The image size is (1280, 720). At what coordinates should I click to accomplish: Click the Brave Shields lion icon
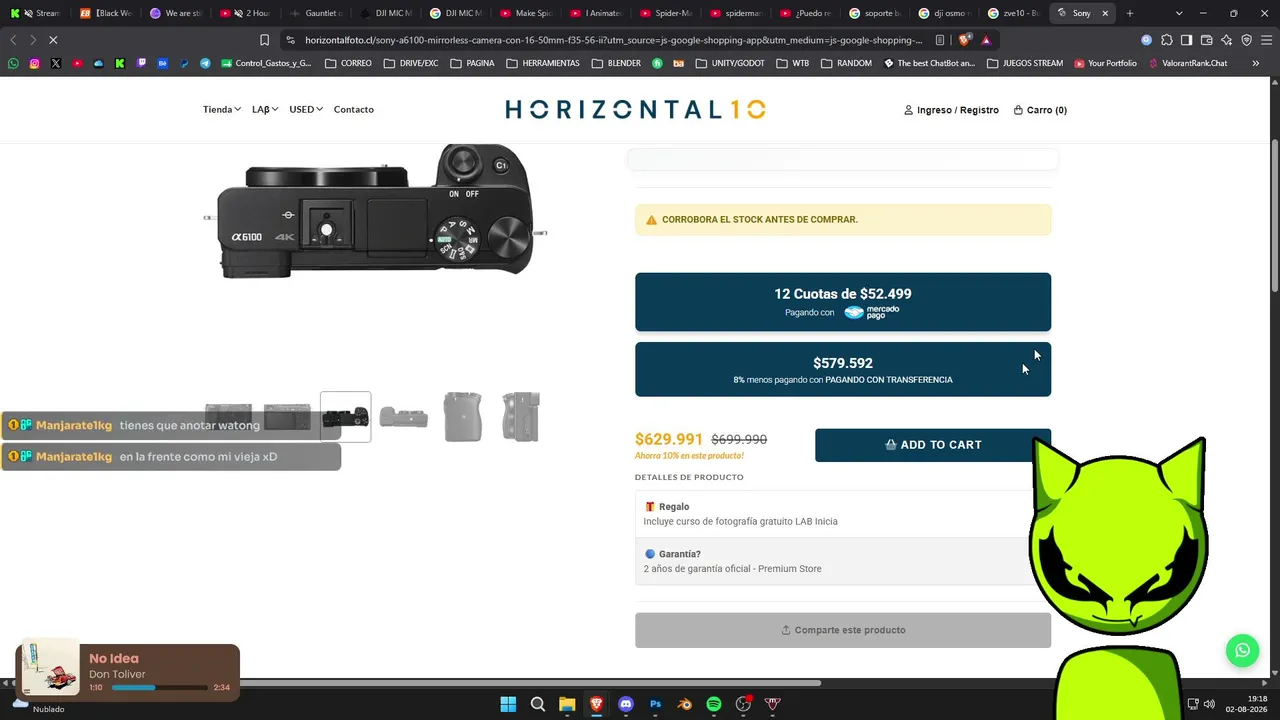click(x=964, y=40)
